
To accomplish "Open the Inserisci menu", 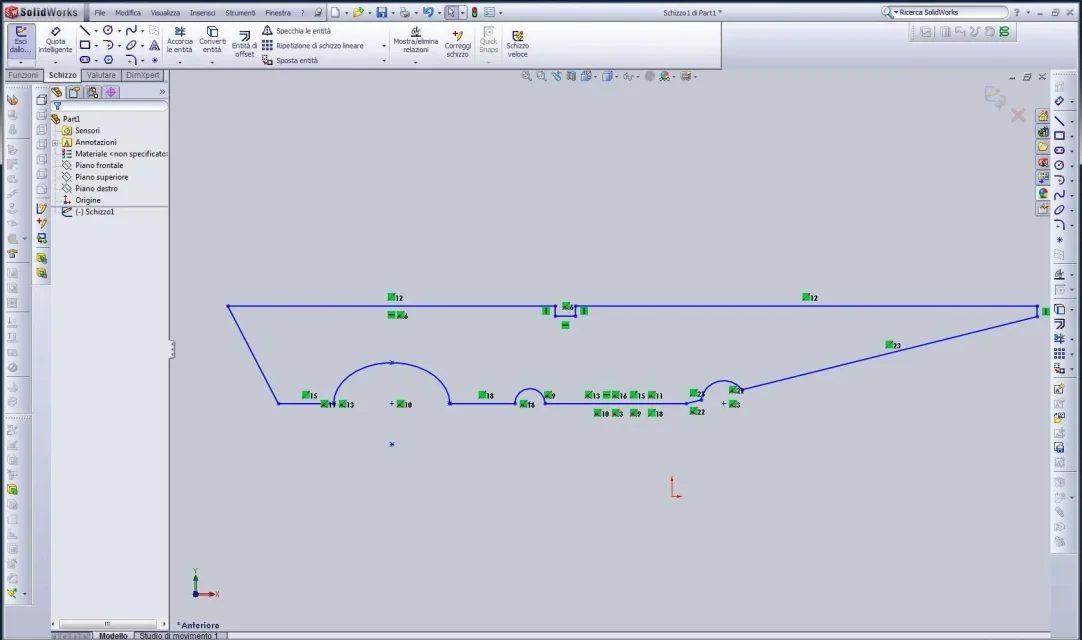I will tap(203, 12).
